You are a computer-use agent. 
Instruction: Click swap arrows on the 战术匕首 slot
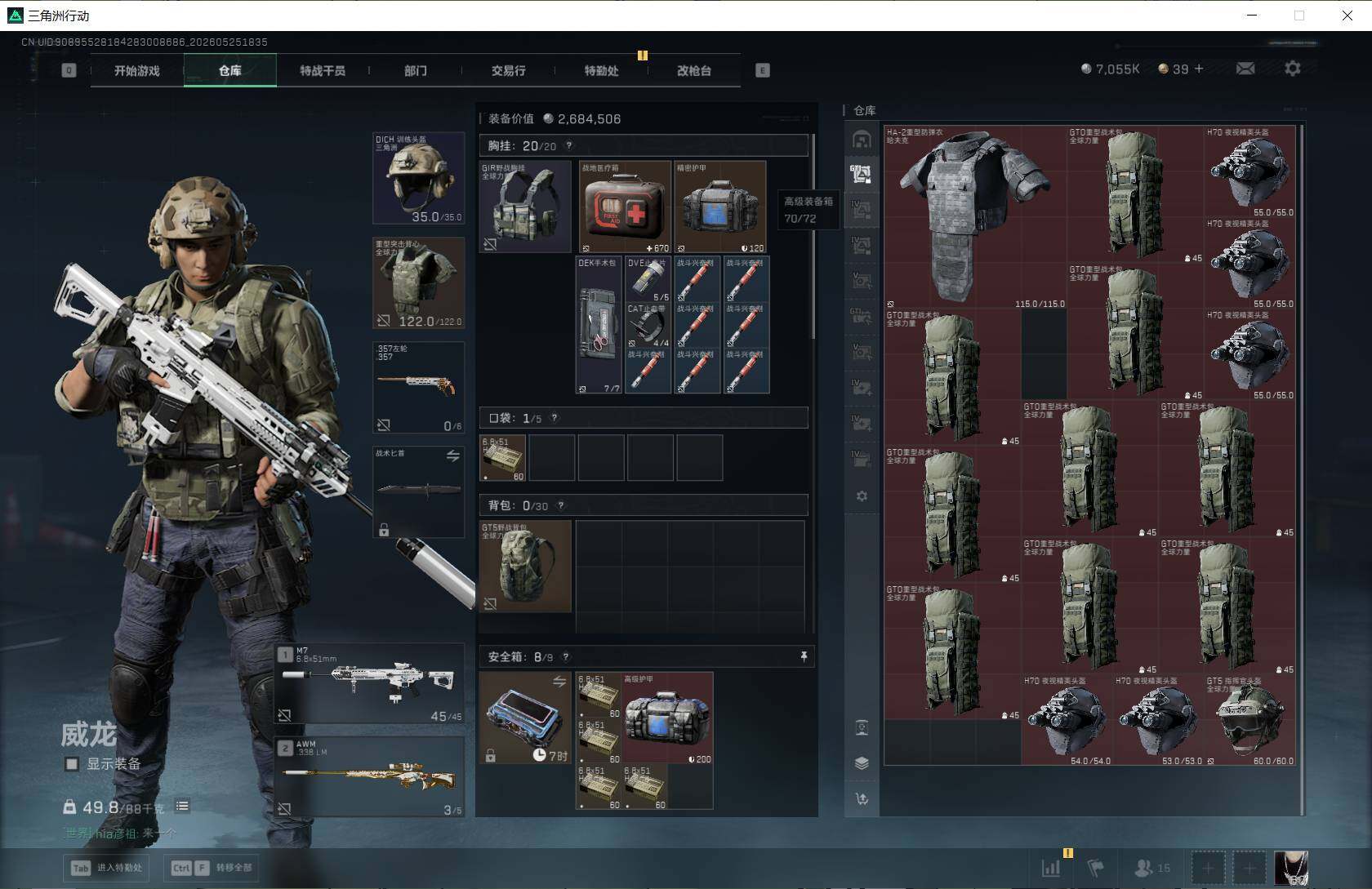click(x=452, y=456)
